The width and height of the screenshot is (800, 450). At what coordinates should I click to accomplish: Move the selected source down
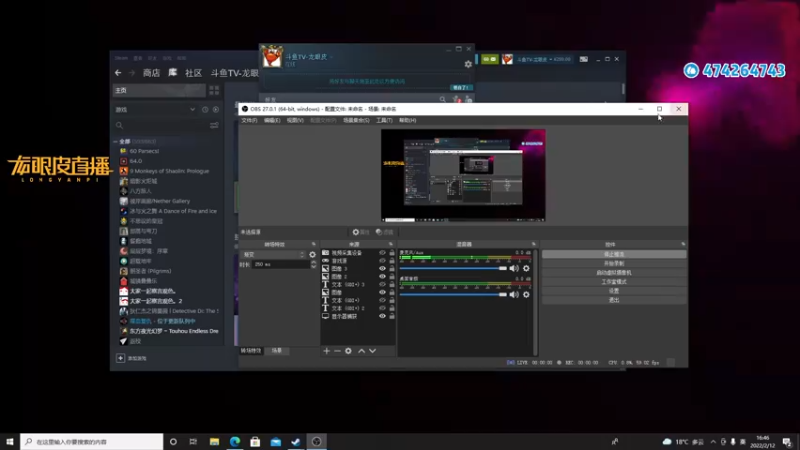coord(372,351)
